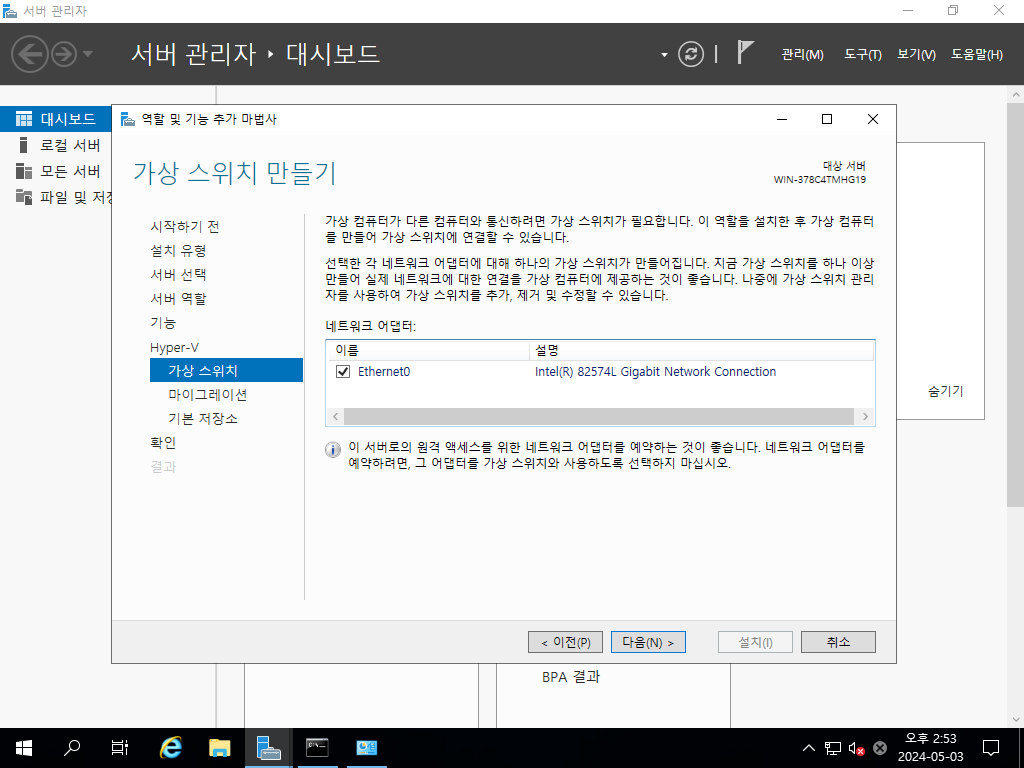
Task: Open navigation history dropdown beside forward arrow
Action: coord(88,54)
